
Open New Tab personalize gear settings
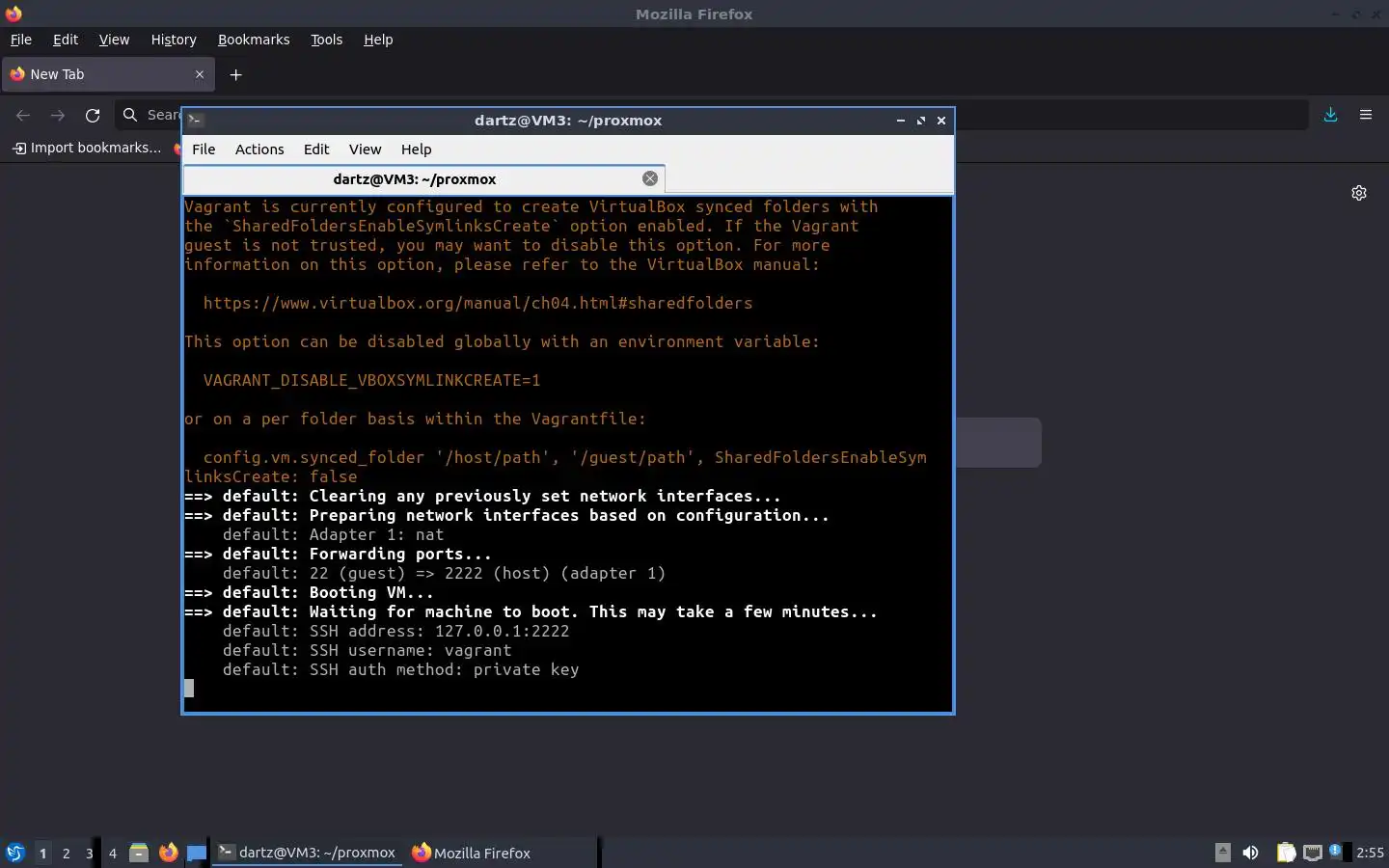(x=1359, y=193)
